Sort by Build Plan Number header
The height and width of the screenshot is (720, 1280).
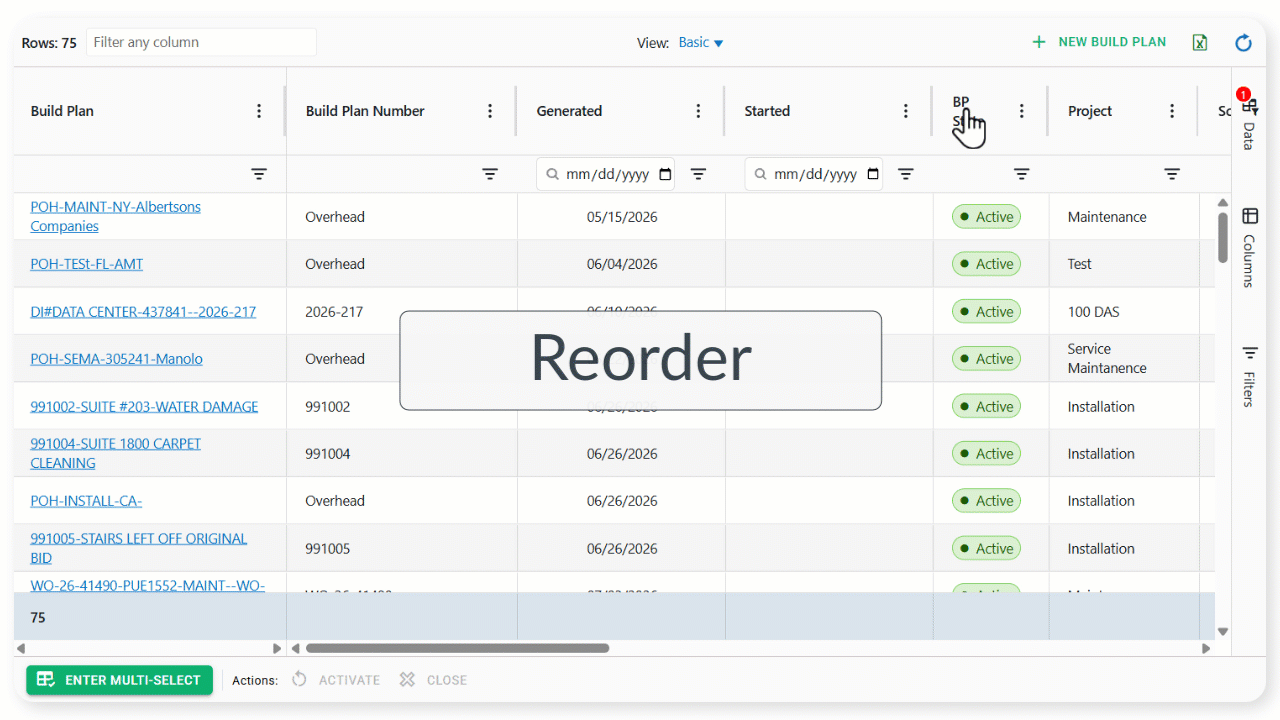point(365,111)
